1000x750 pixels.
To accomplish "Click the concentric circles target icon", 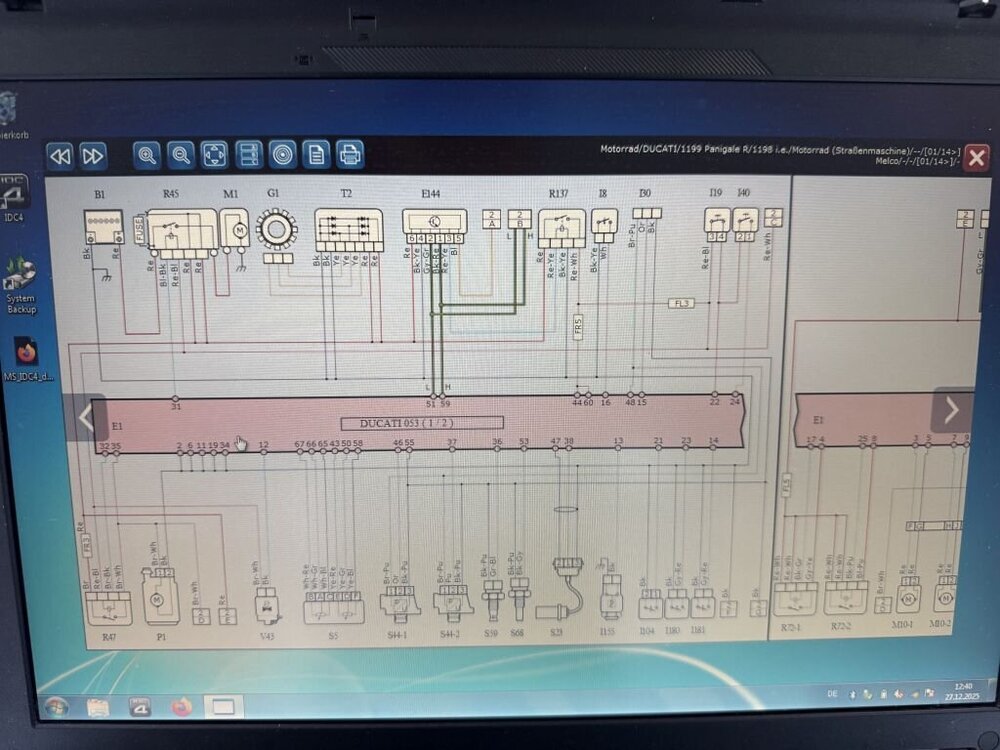I will point(283,155).
